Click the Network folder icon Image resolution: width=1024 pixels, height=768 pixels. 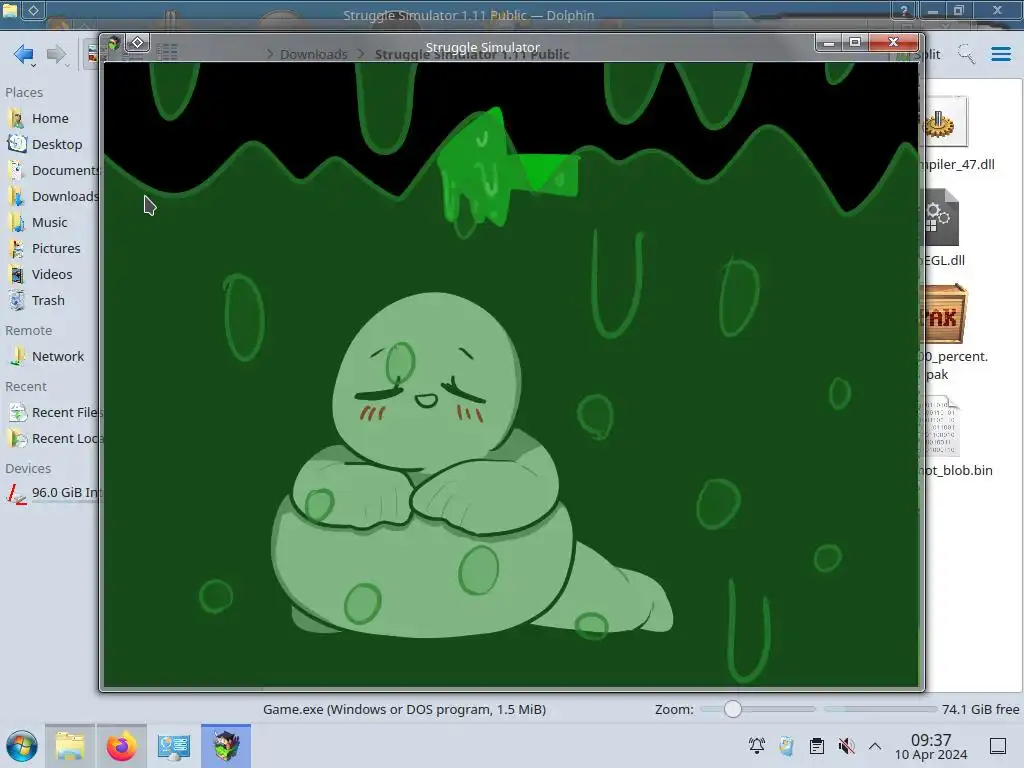pyautogui.click(x=16, y=357)
